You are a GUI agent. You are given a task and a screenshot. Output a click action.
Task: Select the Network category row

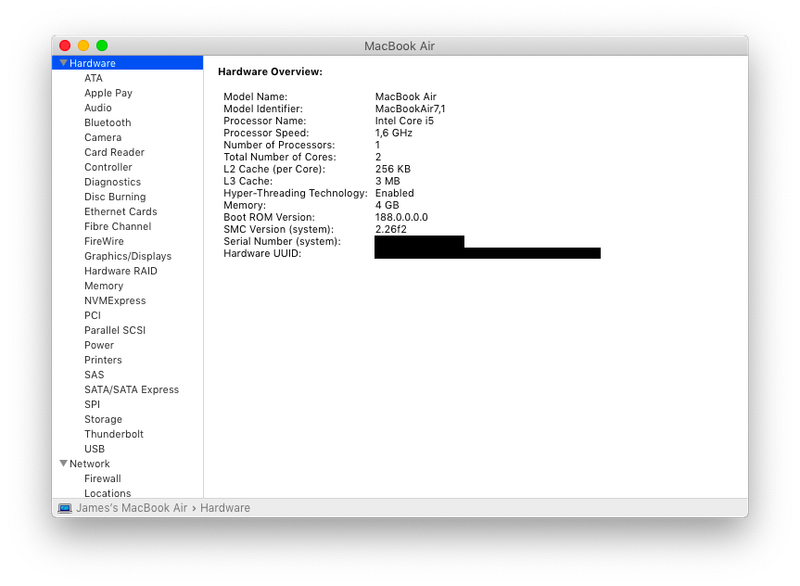(x=128, y=463)
